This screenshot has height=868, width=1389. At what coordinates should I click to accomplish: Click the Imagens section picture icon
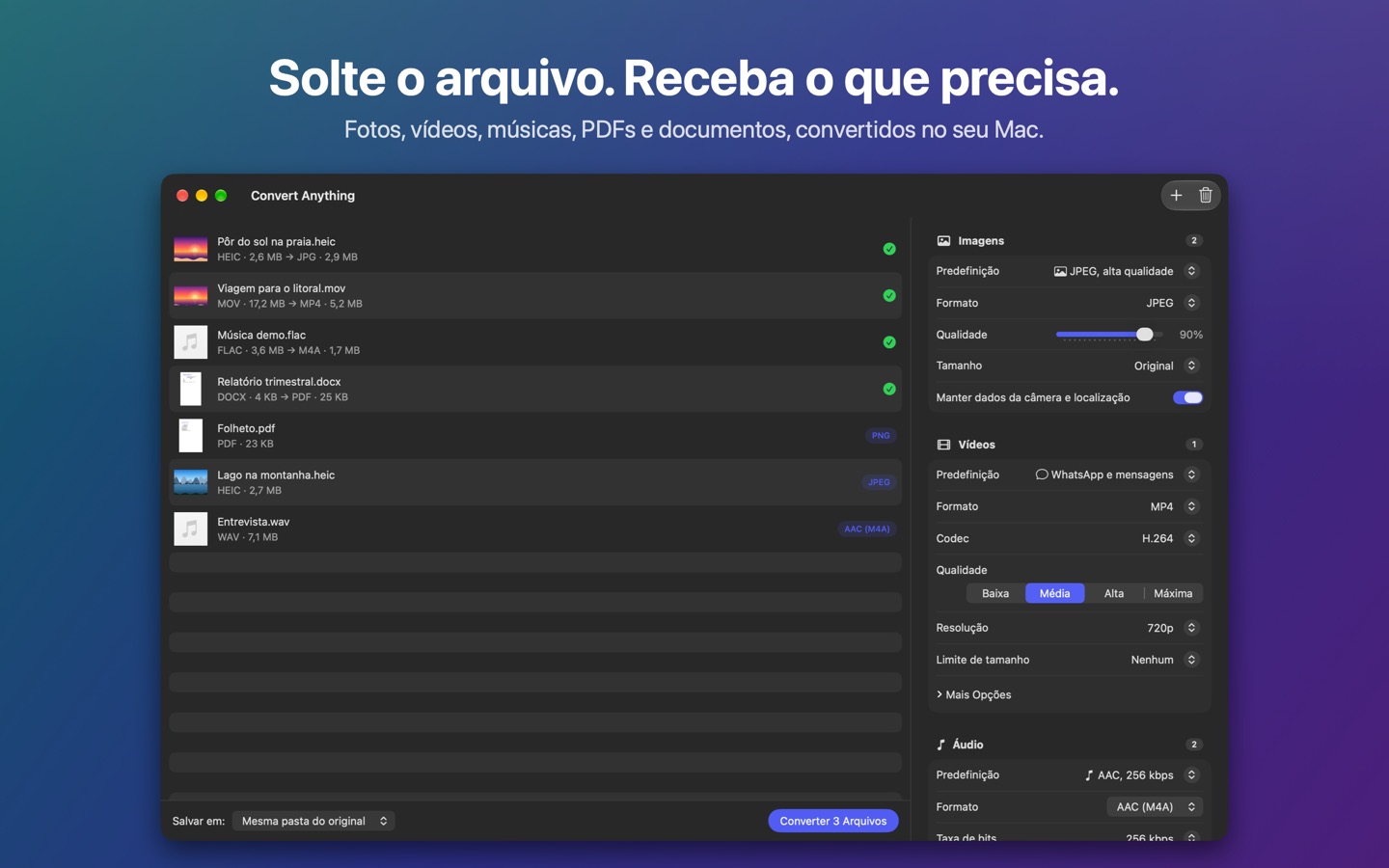[943, 241]
